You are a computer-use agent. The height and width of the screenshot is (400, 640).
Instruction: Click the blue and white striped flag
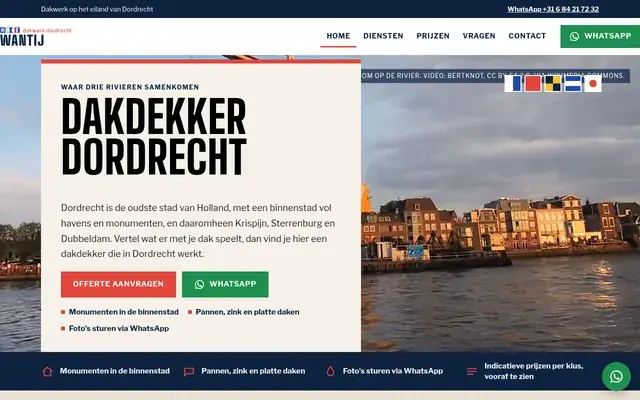click(513, 84)
